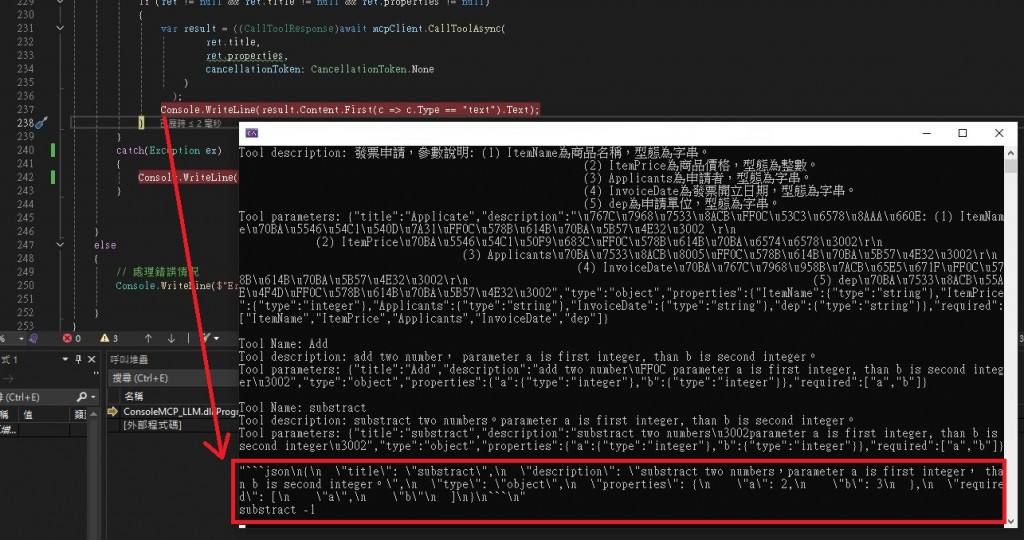Collapse the else block at line 247

pos(60,245)
